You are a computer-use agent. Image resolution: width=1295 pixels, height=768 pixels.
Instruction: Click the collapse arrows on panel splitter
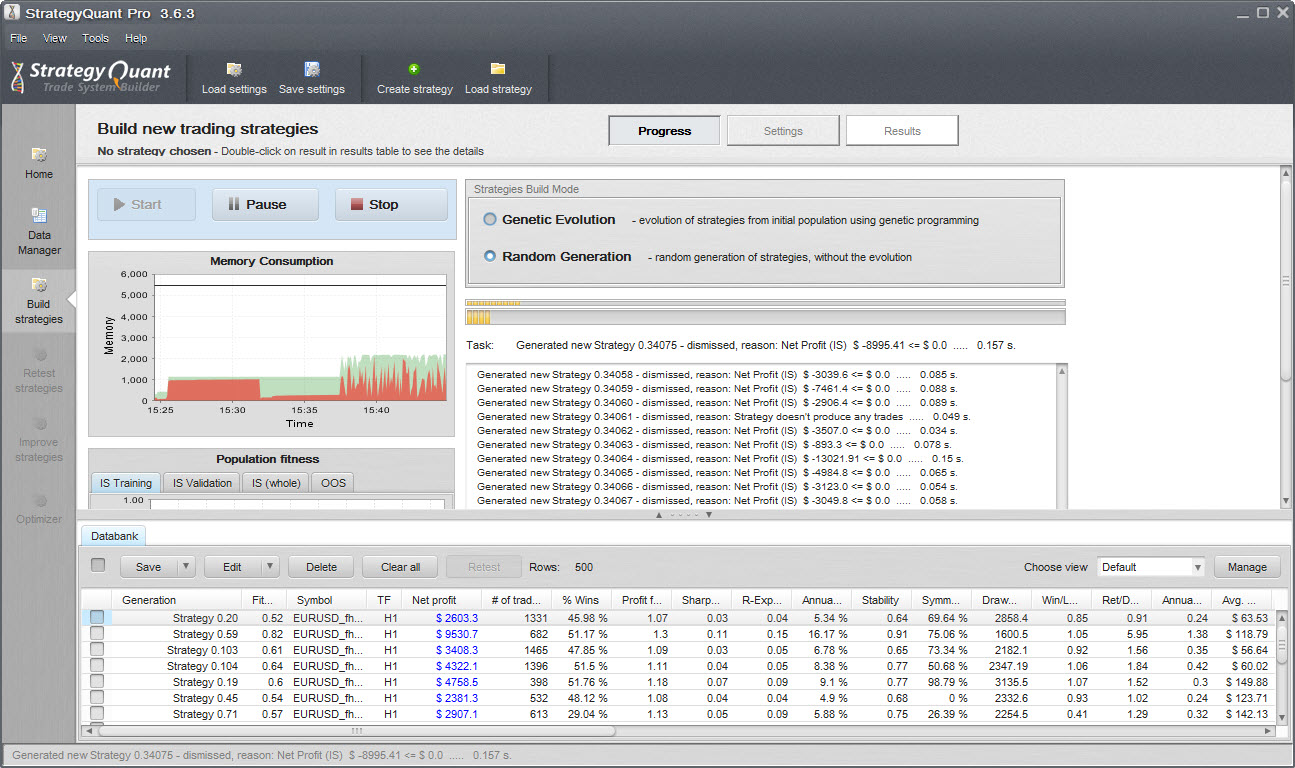(684, 515)
